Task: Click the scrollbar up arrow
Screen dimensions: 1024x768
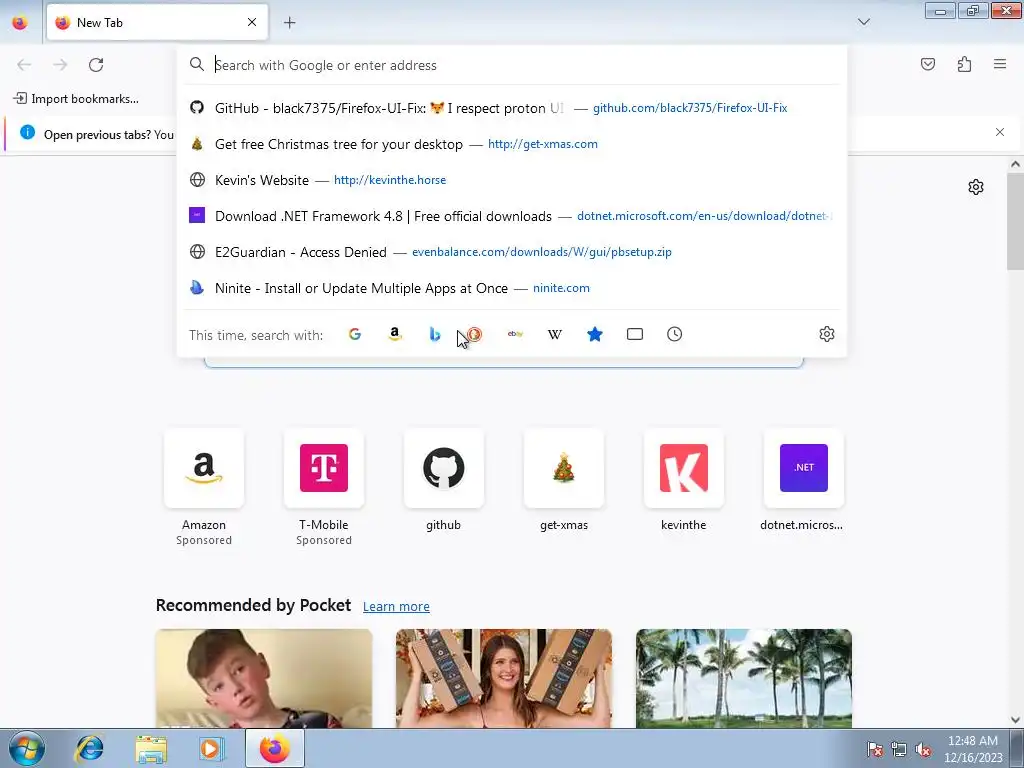Action: (x=1015, y=165)
